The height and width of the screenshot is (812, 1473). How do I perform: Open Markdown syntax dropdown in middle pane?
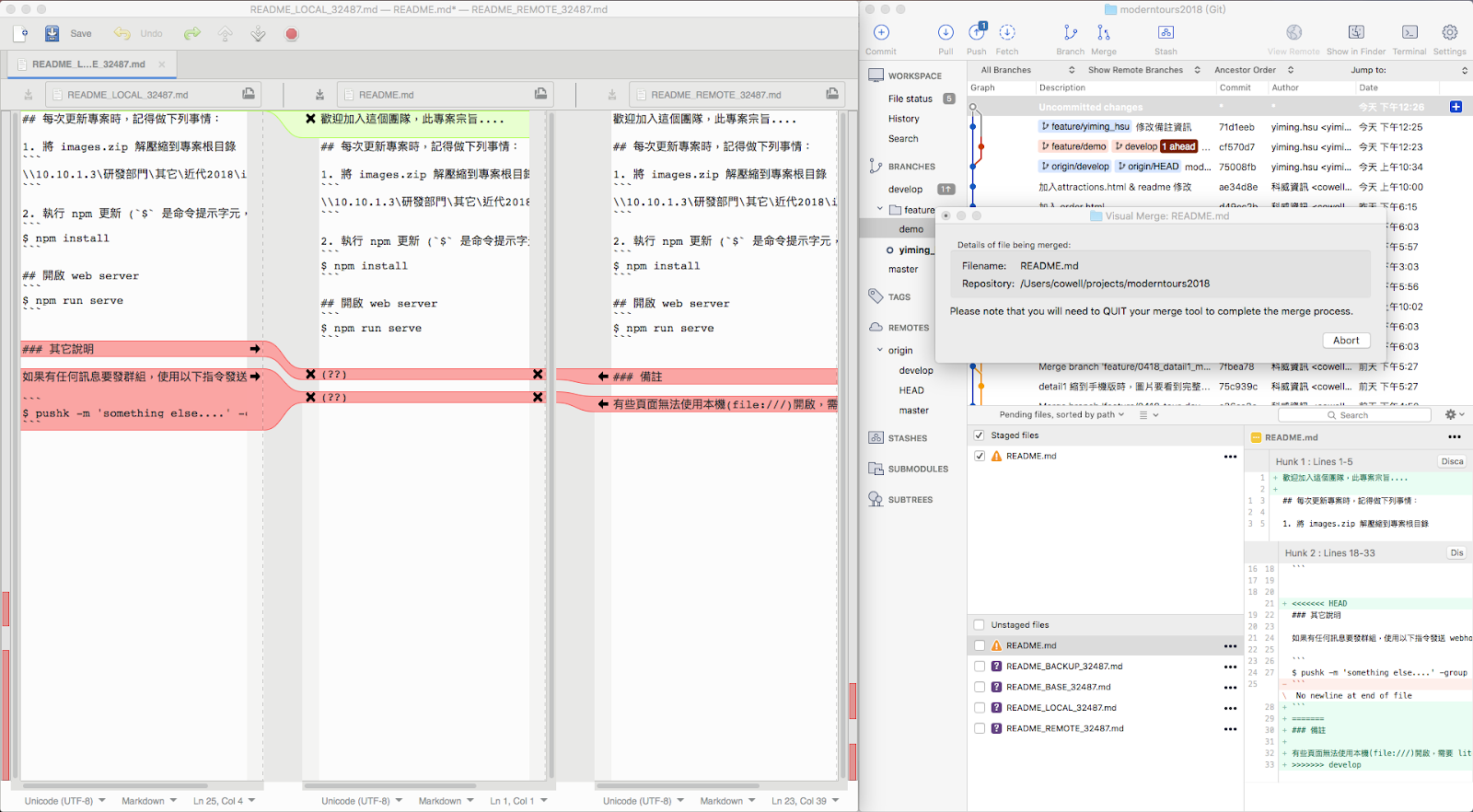coord(446,801)
